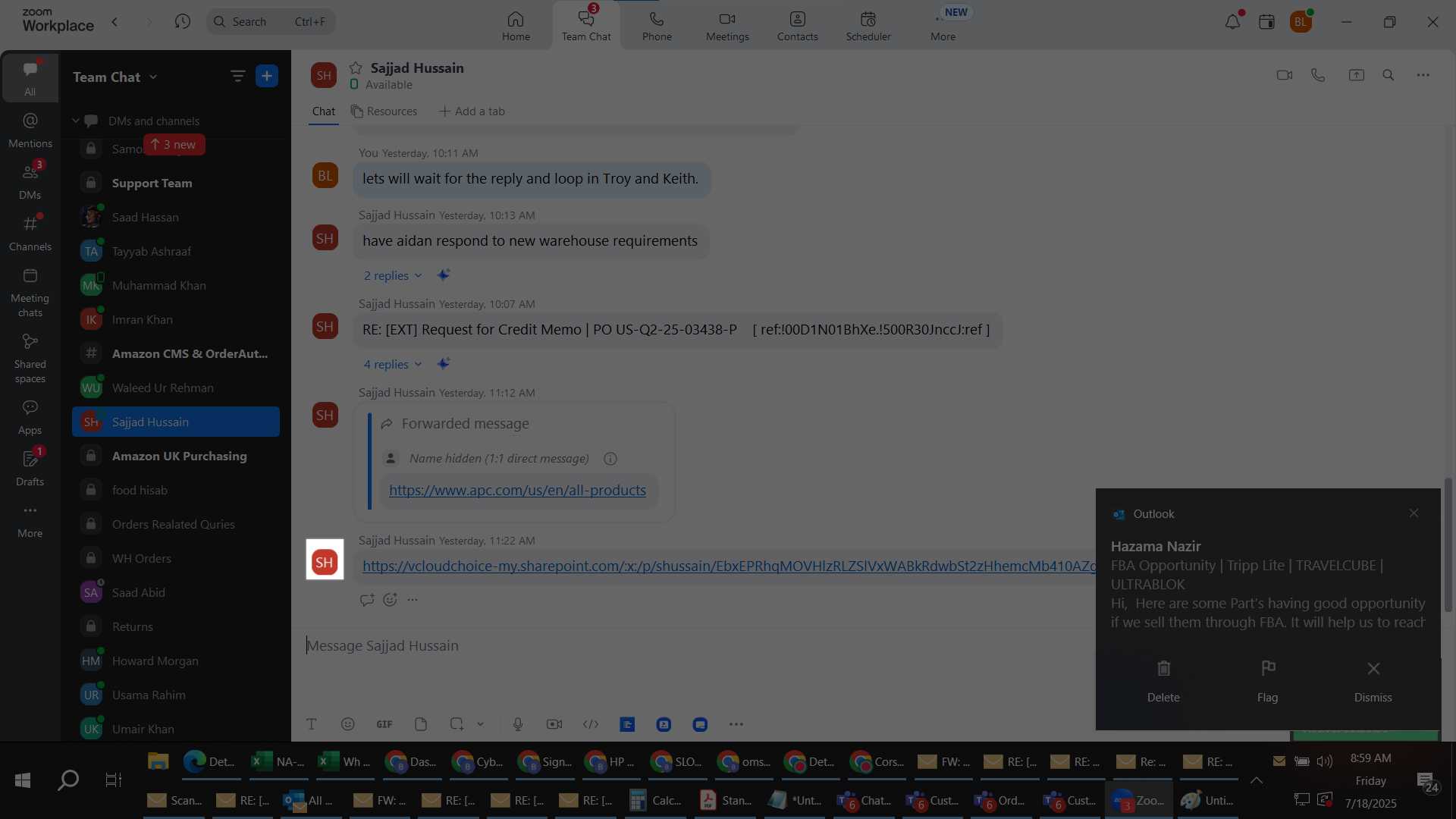Viewport: 1456px width, 819px height.
Task: Dismiss the Outlook notification
Action: point(1373,680)
